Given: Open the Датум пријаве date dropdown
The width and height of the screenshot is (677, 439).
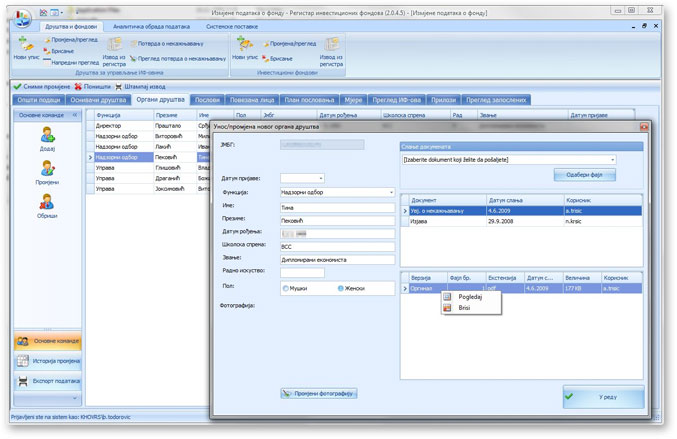Looking at the screenshot, I should point(321,178).
